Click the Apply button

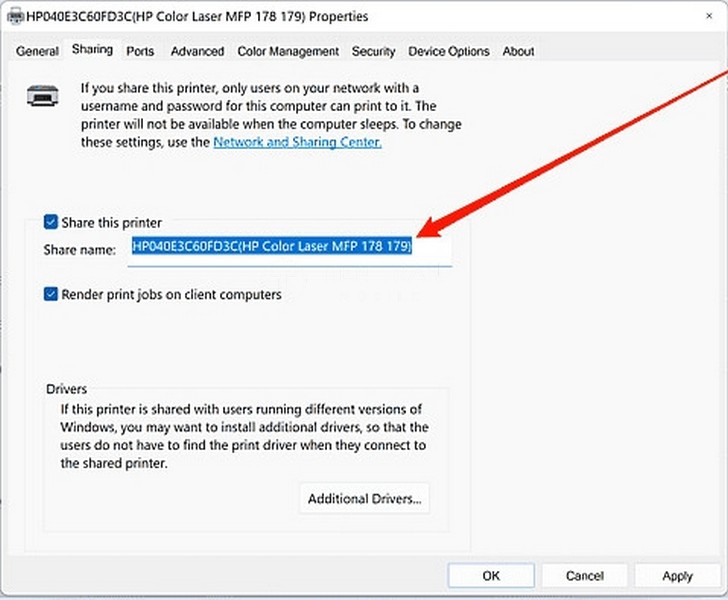coord(677,576)
